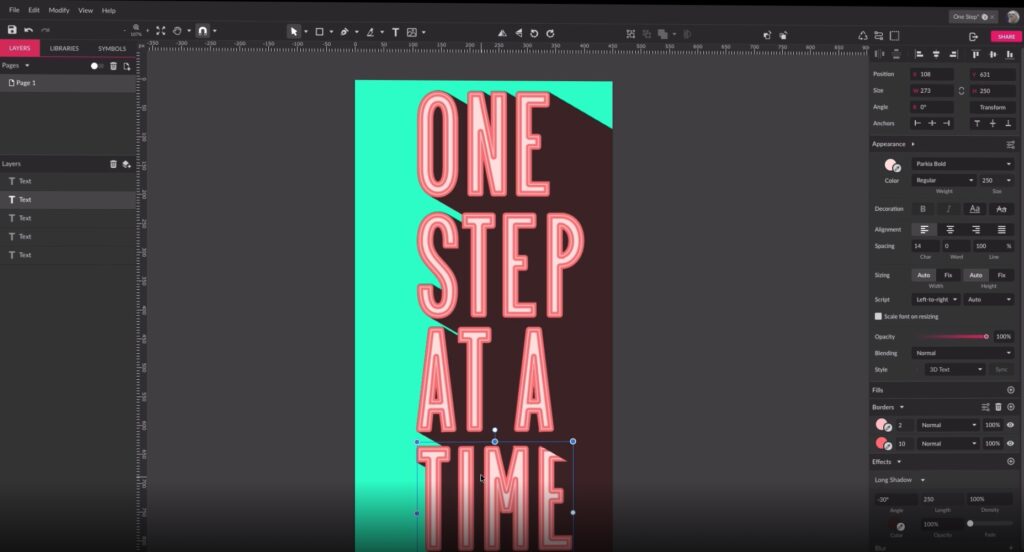The width and height of the screenshot is (1024, 552).
Task: Click the Fit to screen zoom icon
Action: tap(161, 31)
